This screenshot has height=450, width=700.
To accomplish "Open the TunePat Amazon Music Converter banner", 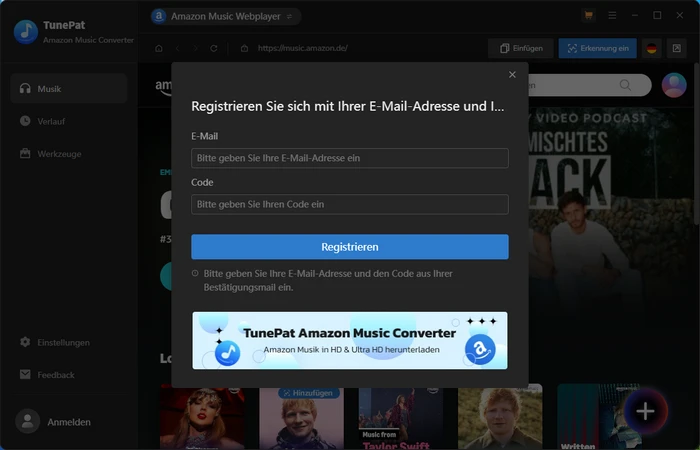I will point(350,340).
